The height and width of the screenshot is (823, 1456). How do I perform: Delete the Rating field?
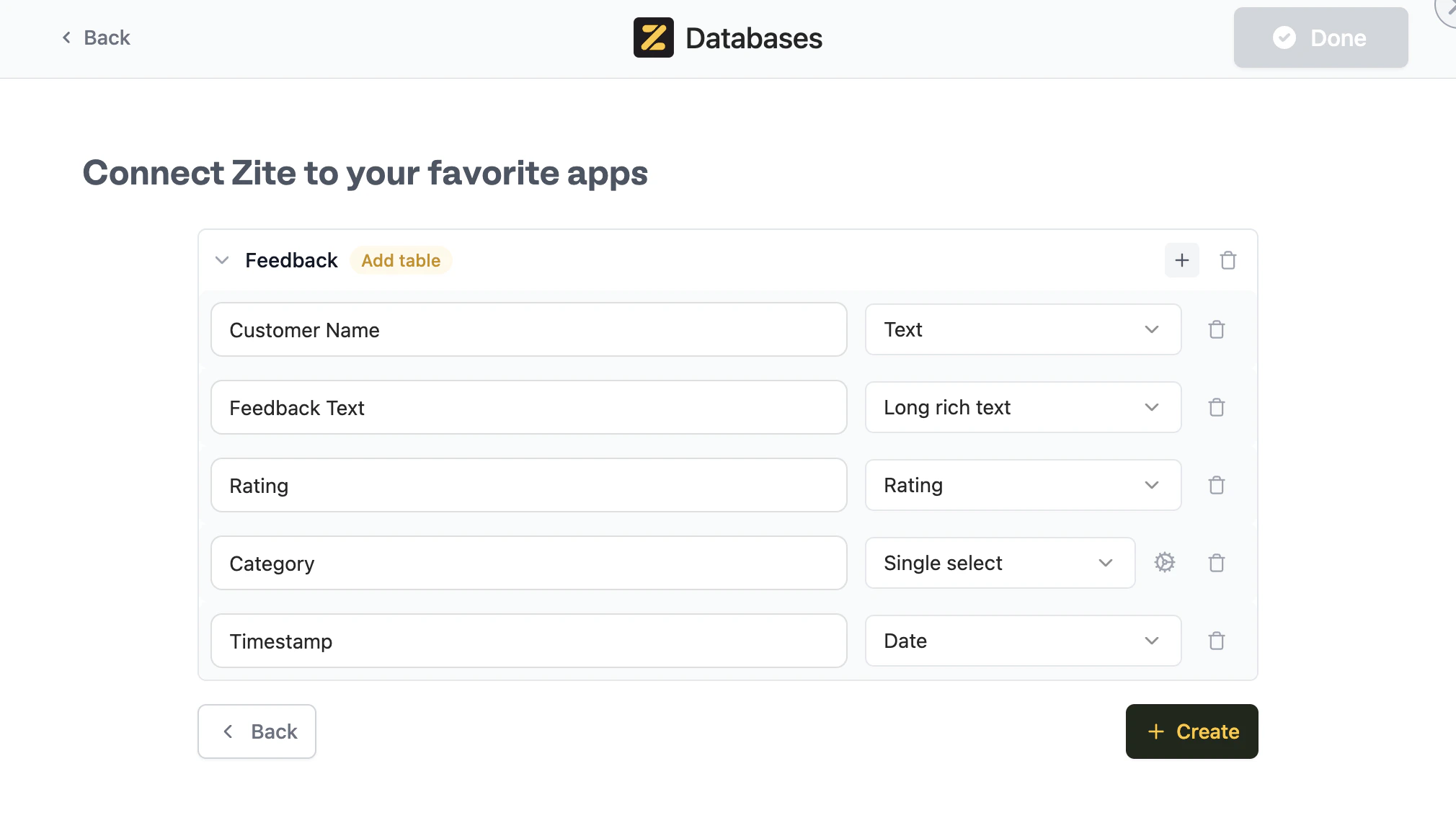1217,485
